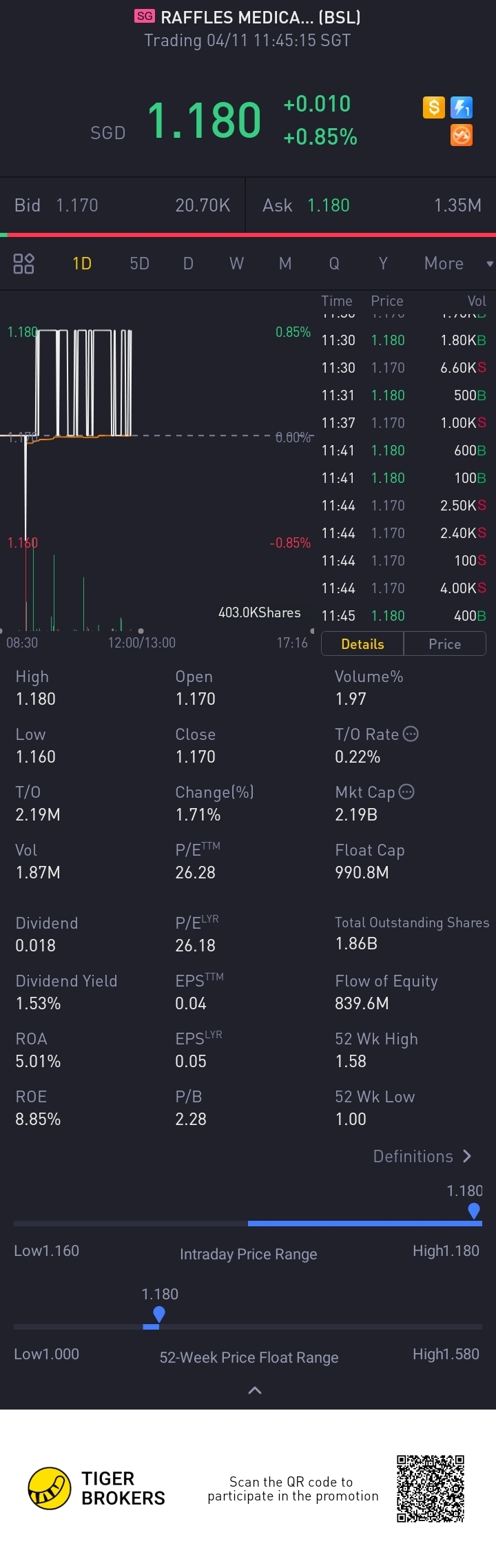The height and width of the screenshot is (1568, 496).
Task: Tap the Ask price 1.180
Action: click(x=329, y=205)
